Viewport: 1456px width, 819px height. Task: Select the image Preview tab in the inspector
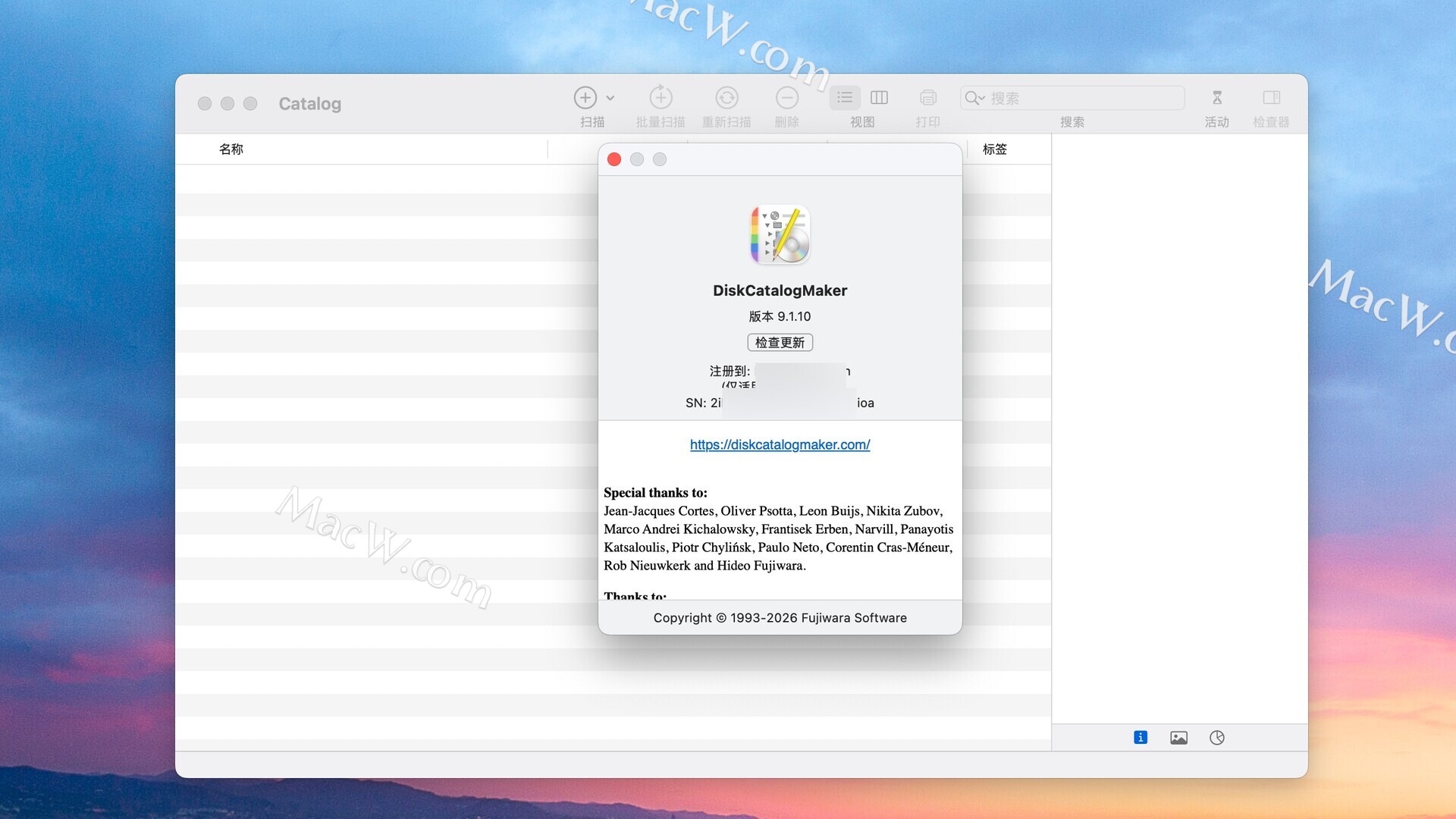(x=1178, y=737)
